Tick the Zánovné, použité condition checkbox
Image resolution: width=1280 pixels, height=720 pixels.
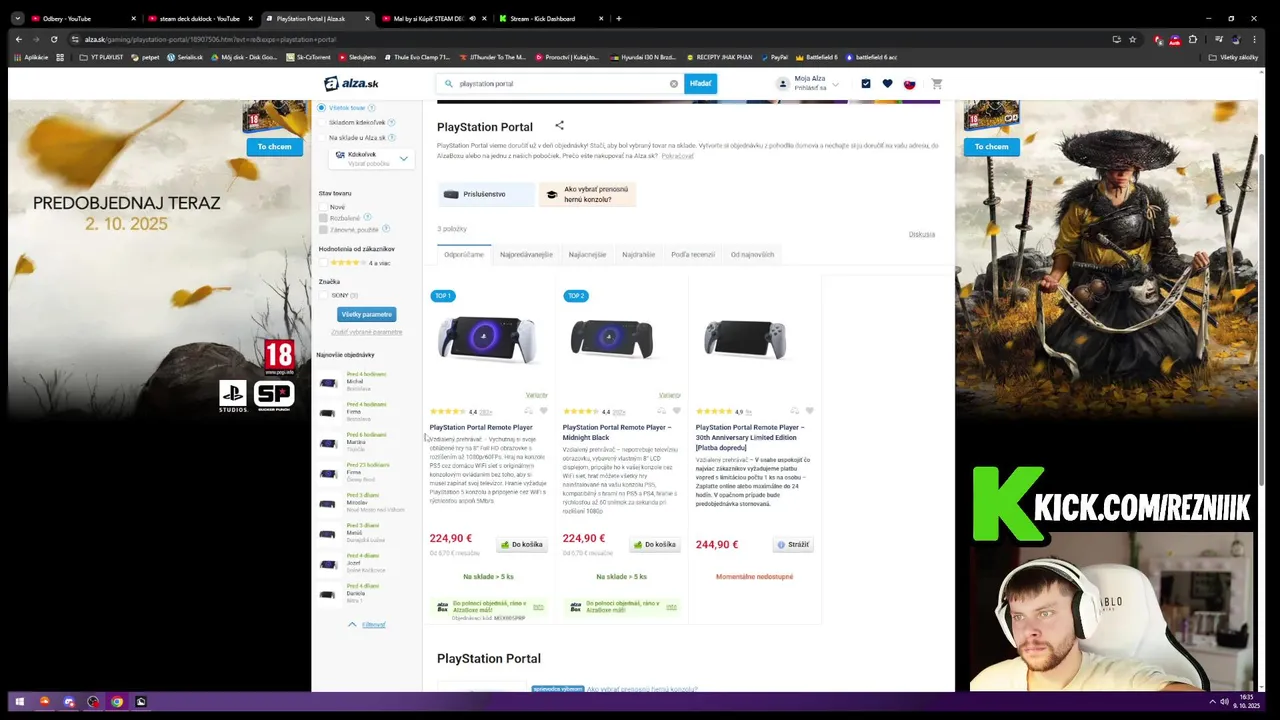tap(323, 229)
